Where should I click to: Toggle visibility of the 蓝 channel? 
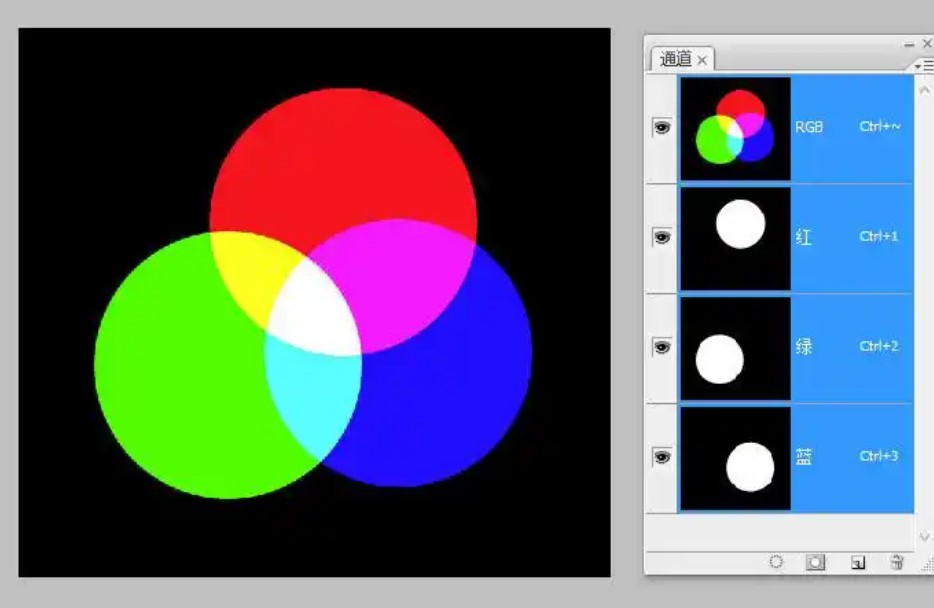(661, 457)
